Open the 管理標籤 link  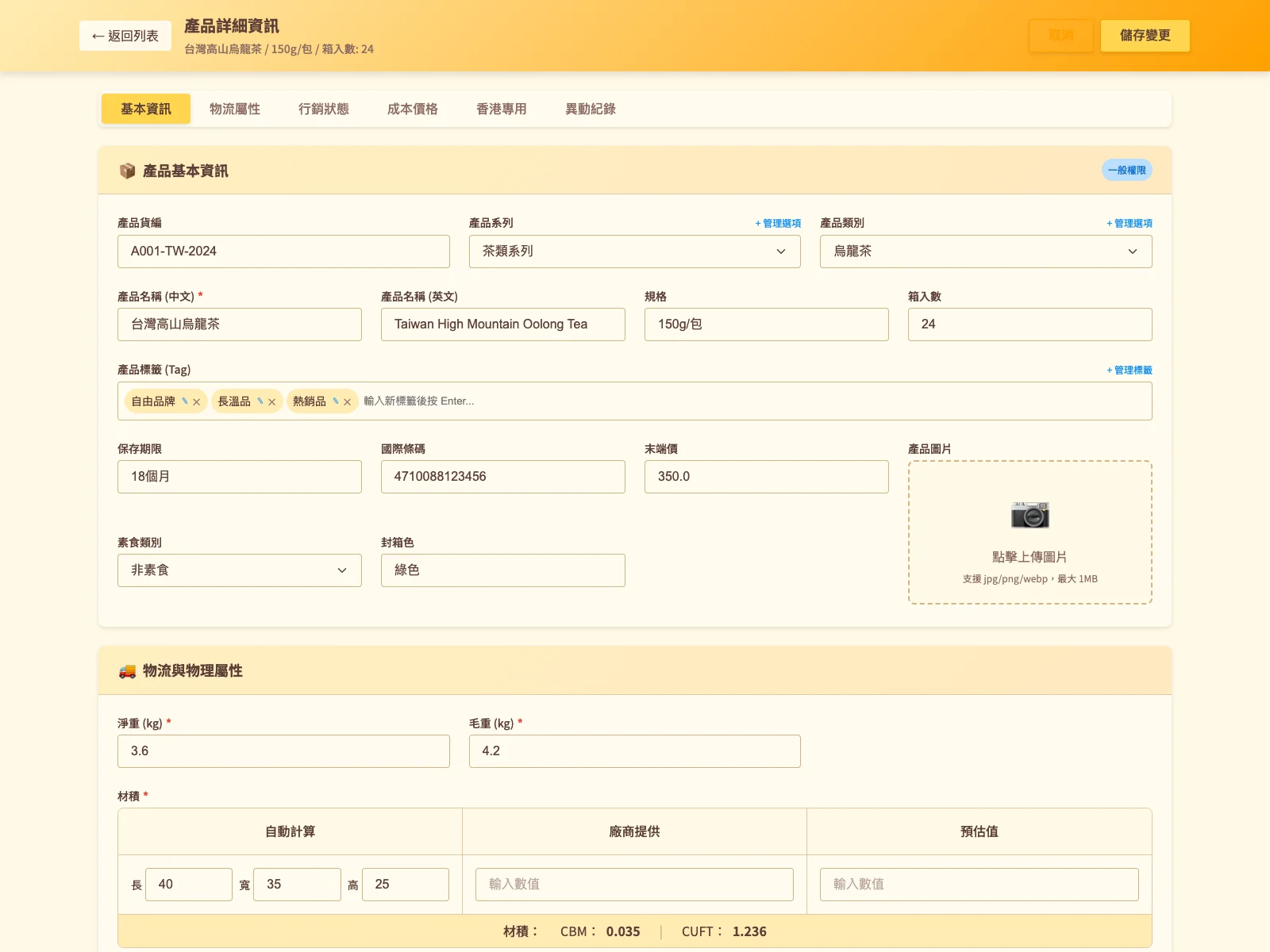click(x=1130, y=370)
